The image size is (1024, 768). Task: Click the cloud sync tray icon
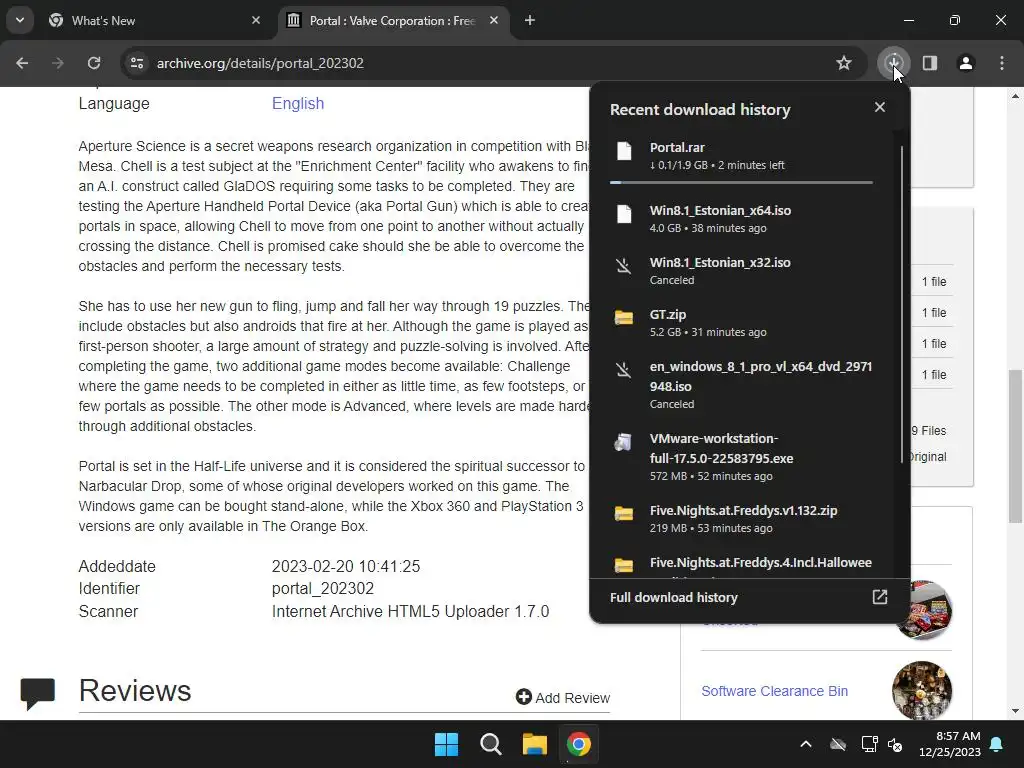pyautogui.click(x=838, y=744)
